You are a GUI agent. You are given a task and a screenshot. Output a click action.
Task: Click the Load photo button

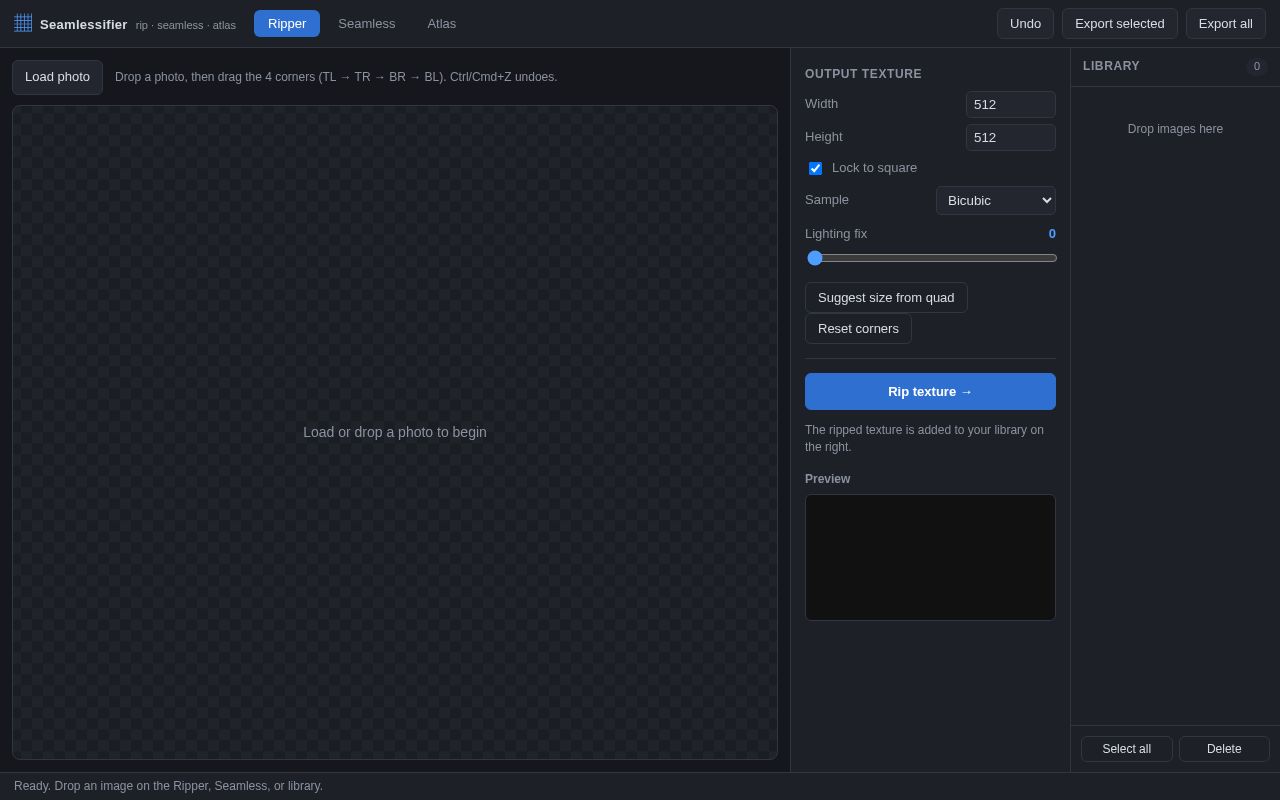tap(57, 77)
